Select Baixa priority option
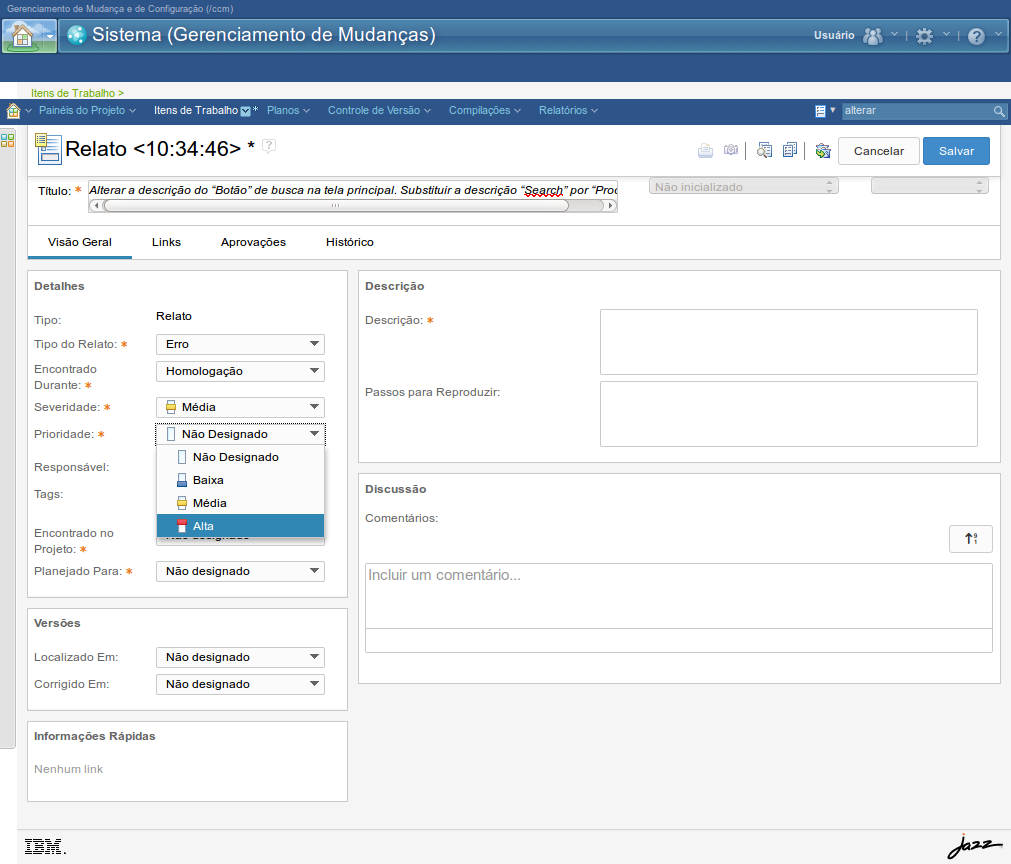This screenshot has height=864, width=1011. [240, 480]
